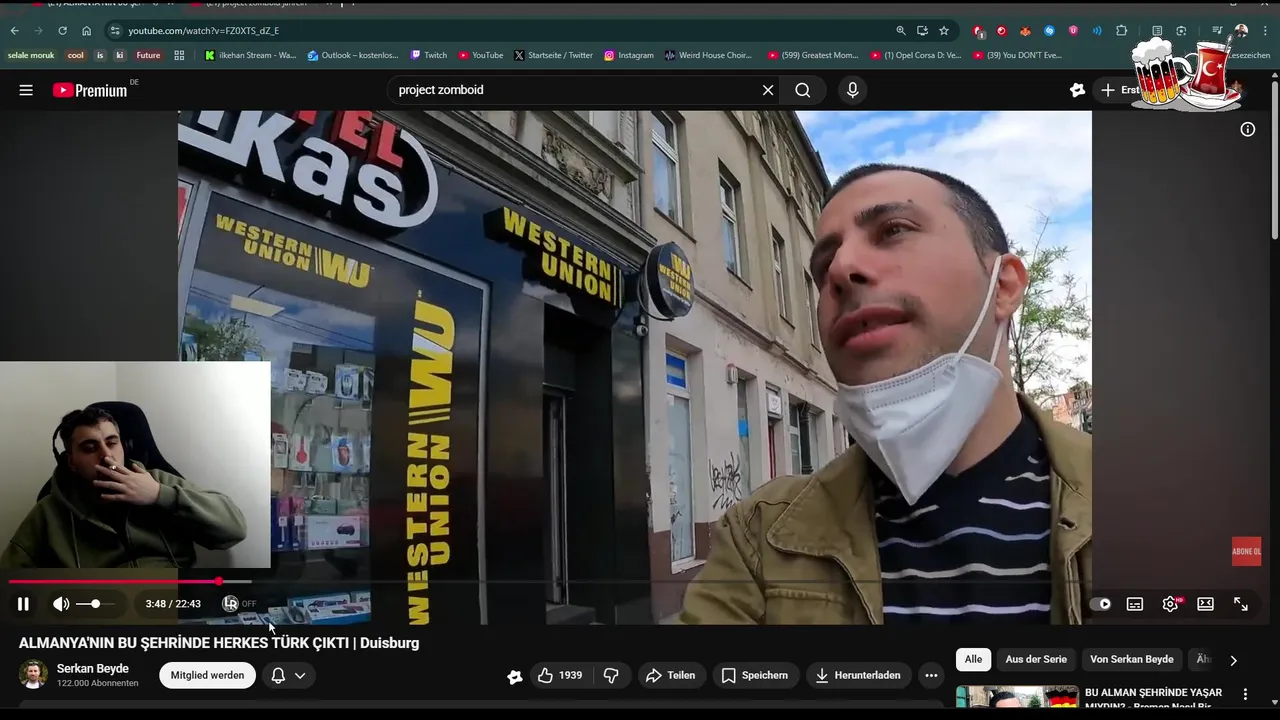Screen dimensions: 1280x720
Task: Bookmark this page with the star
Action: [x=944, y=31]
